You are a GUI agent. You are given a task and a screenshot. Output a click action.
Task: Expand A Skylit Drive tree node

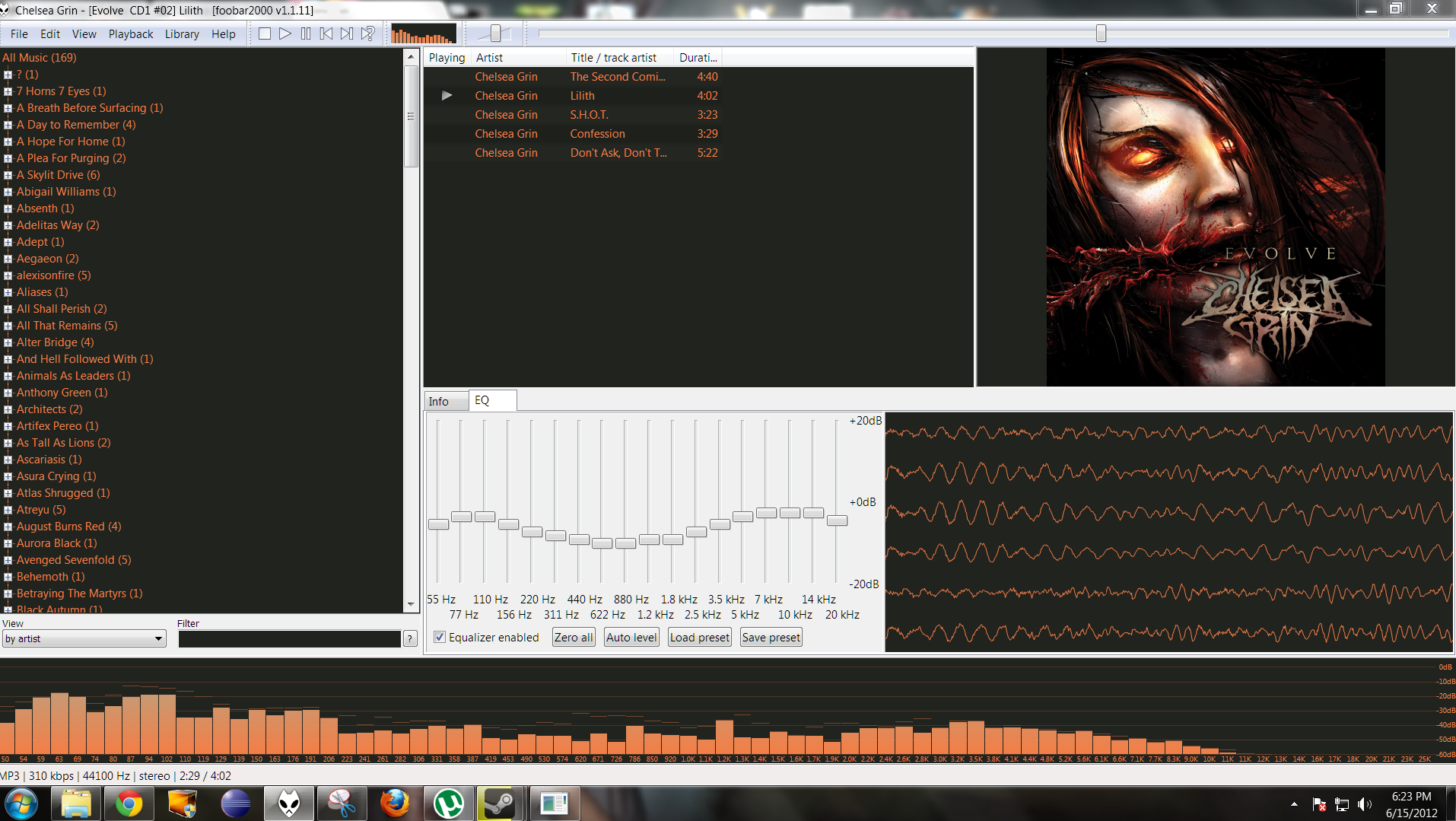[8, 175]
